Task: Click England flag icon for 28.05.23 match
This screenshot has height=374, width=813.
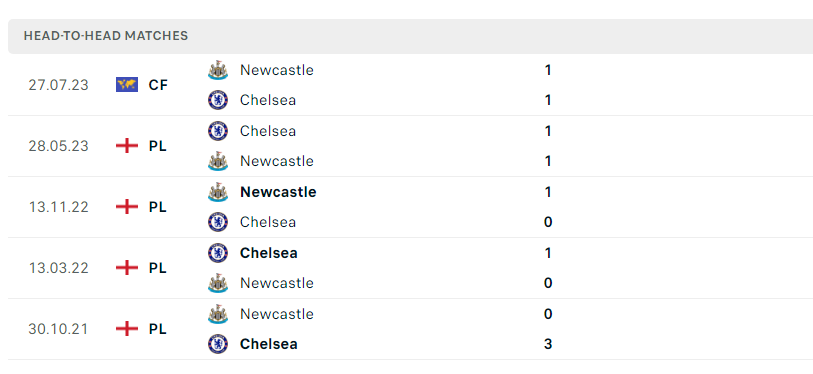Action: point(127,146)
